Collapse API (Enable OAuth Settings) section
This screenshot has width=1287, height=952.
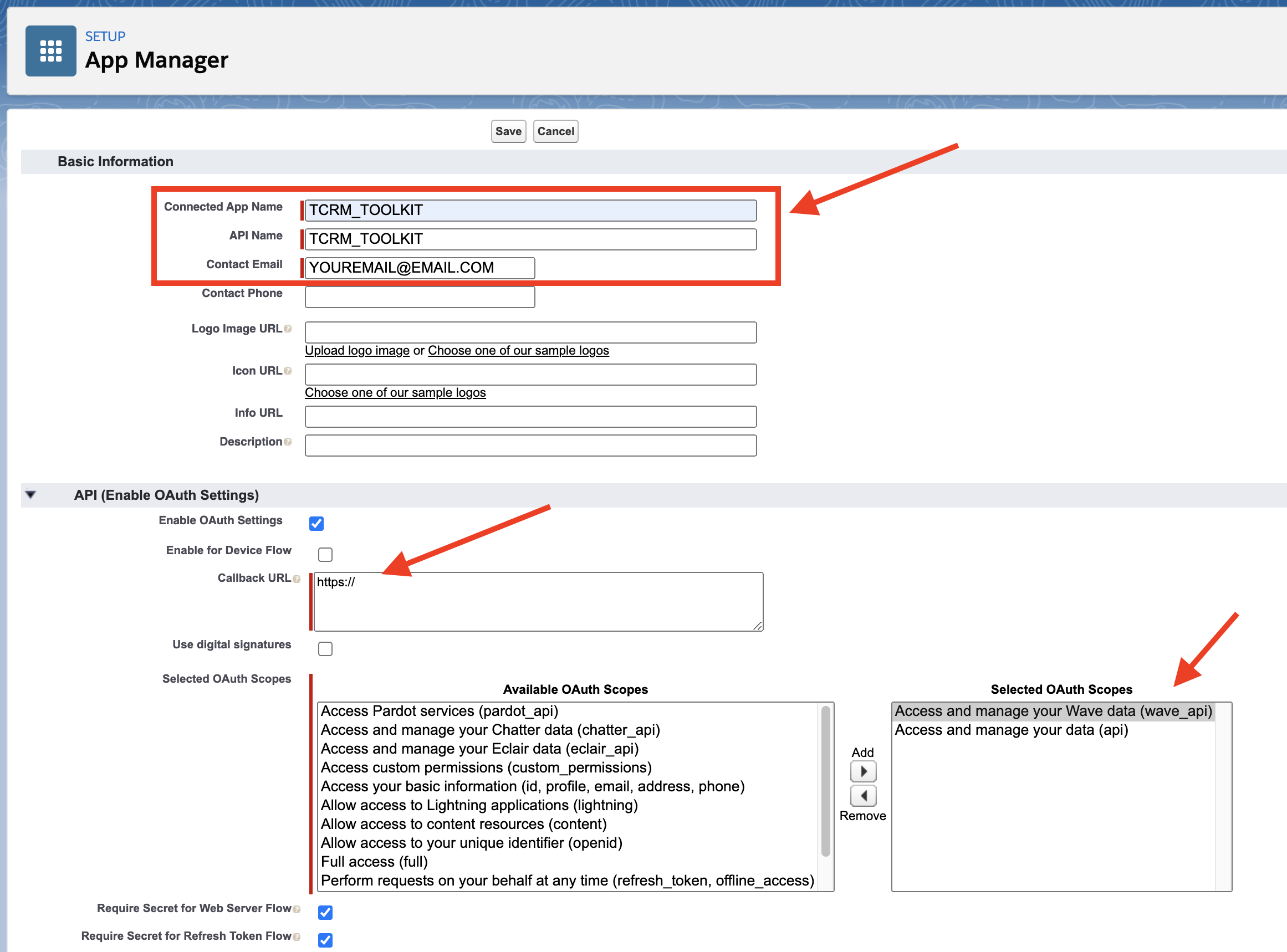(30, 494)
